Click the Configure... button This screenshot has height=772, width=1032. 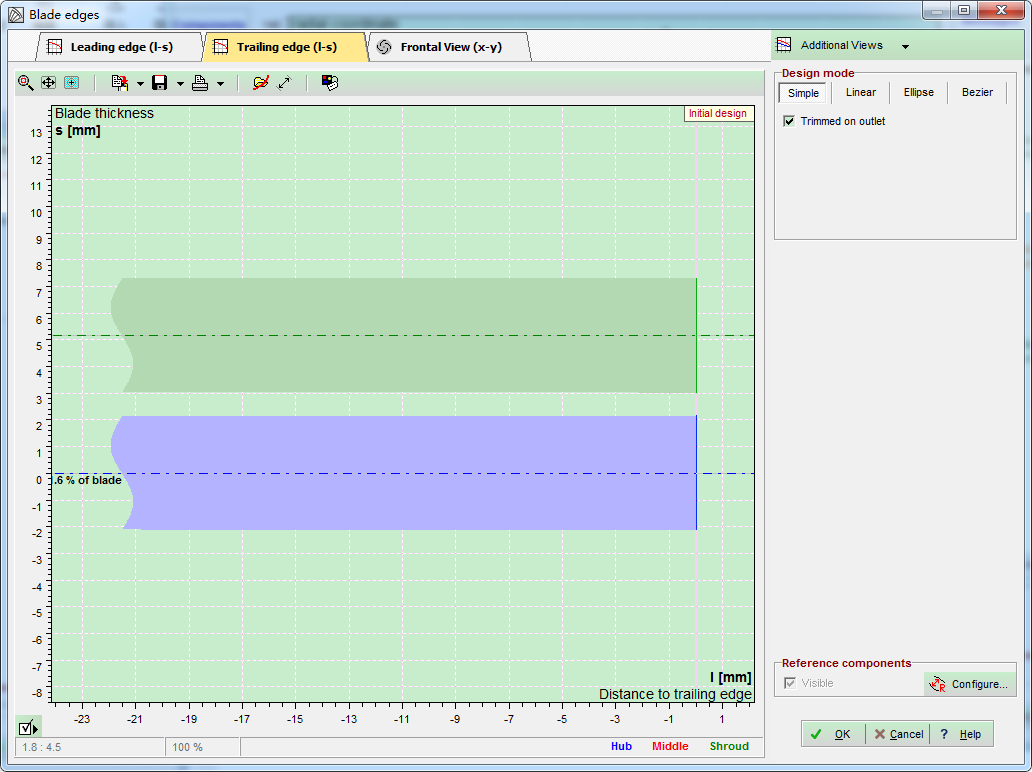tap(969, 684)
